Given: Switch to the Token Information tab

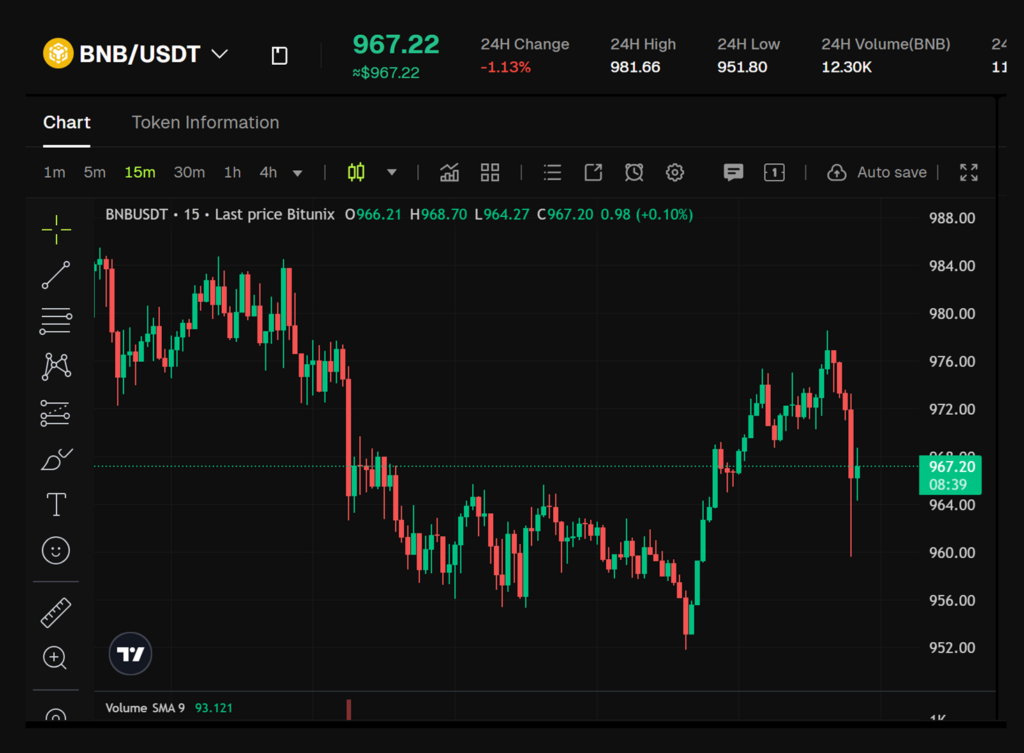Looking at the screenshot, I should click(x=205, y=122).
